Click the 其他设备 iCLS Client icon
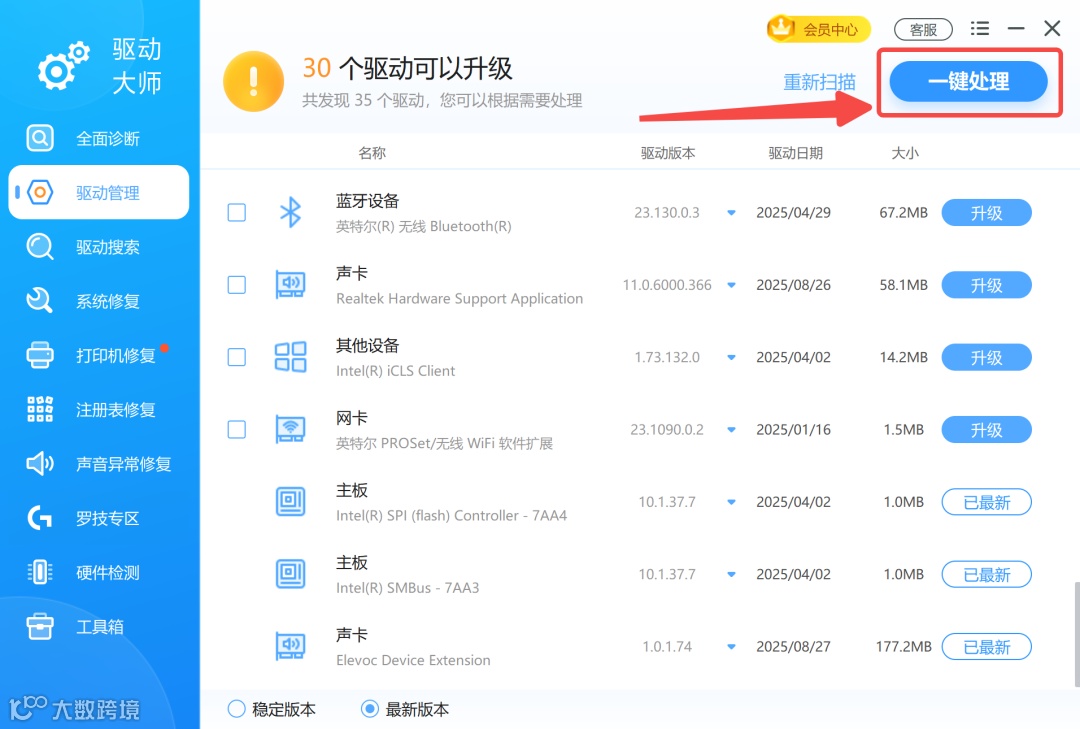 coord(291,357)
